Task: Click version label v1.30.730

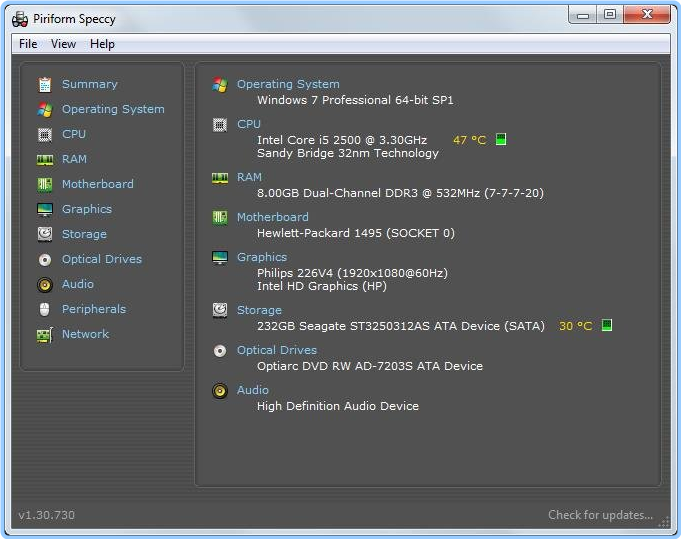Action: click(46, 515)
